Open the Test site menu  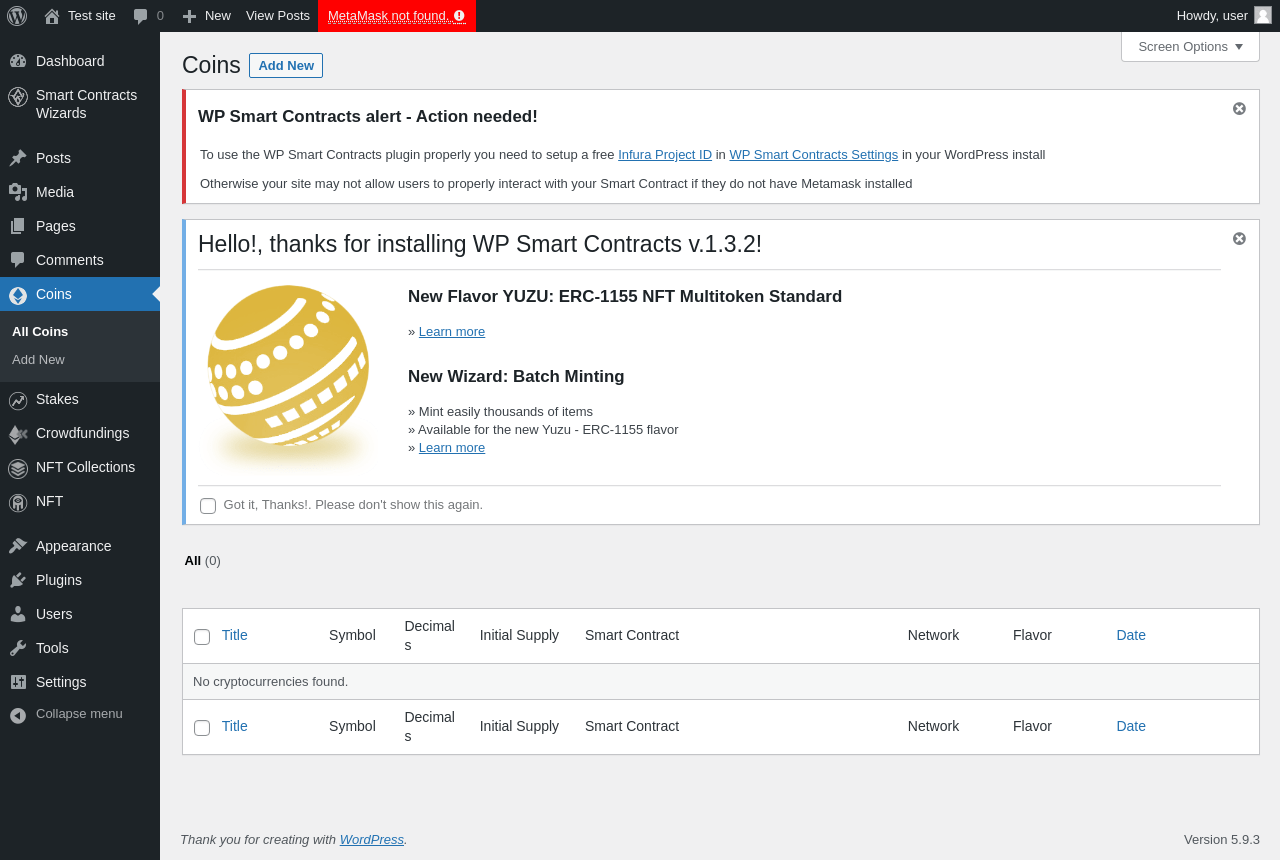coord(80,16)
